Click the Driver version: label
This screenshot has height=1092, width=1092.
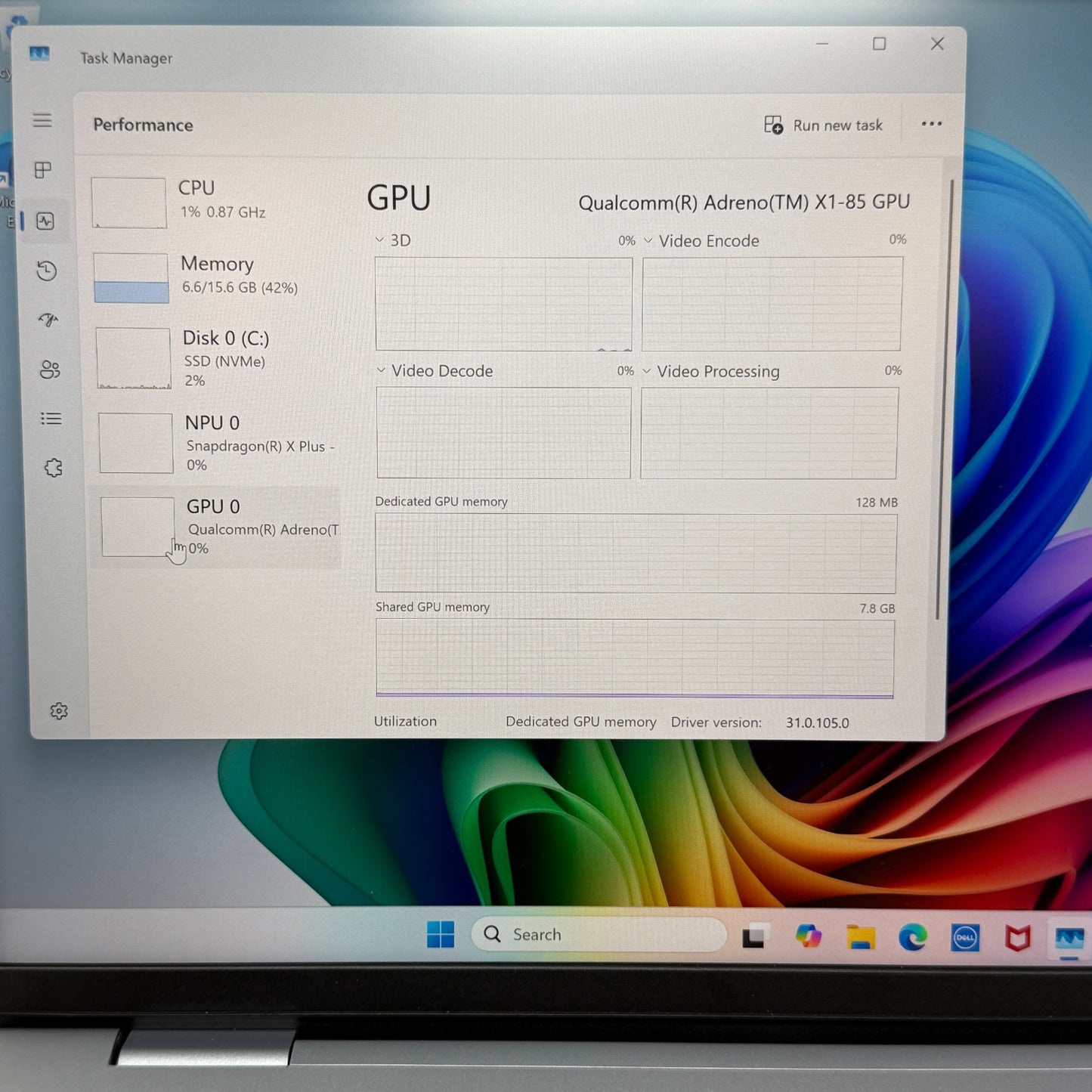[716, 722]
